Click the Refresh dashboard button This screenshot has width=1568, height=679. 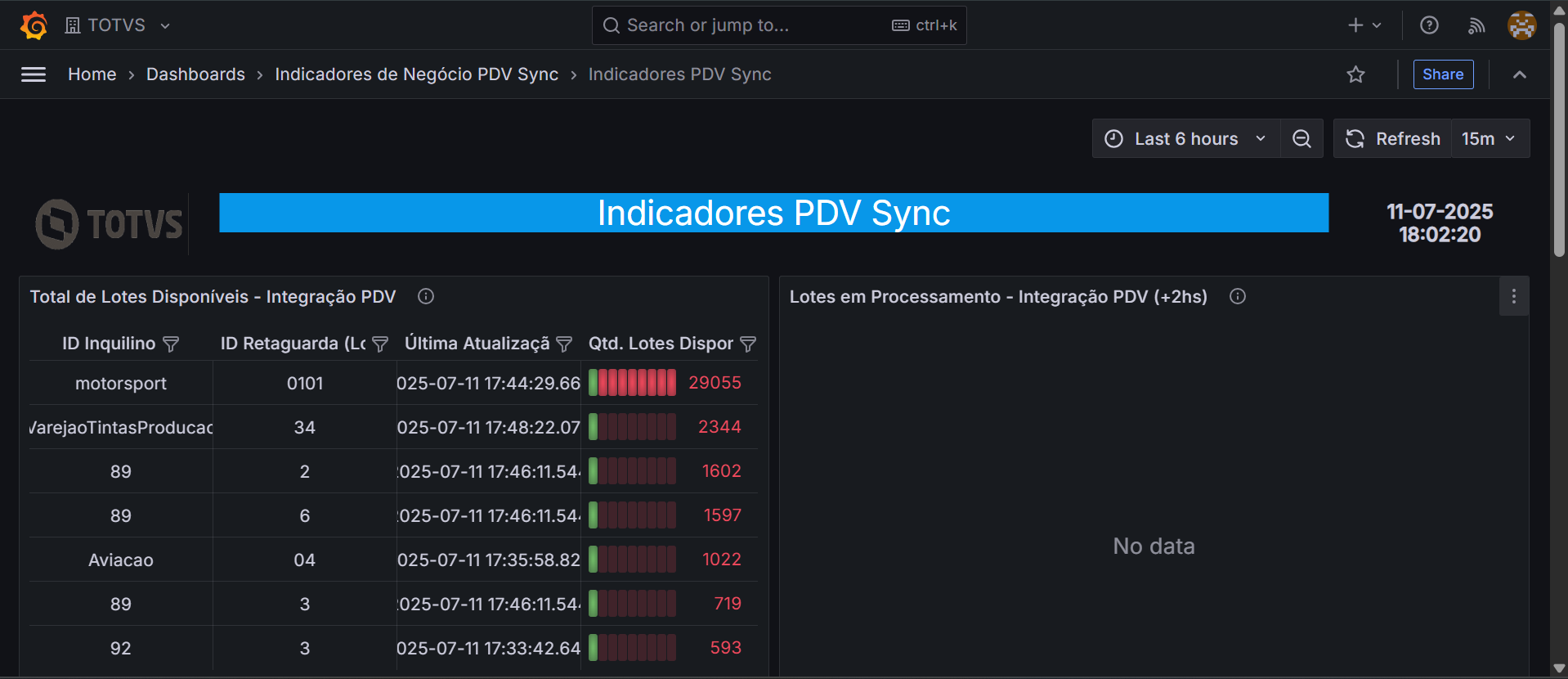pos(1393,139)
